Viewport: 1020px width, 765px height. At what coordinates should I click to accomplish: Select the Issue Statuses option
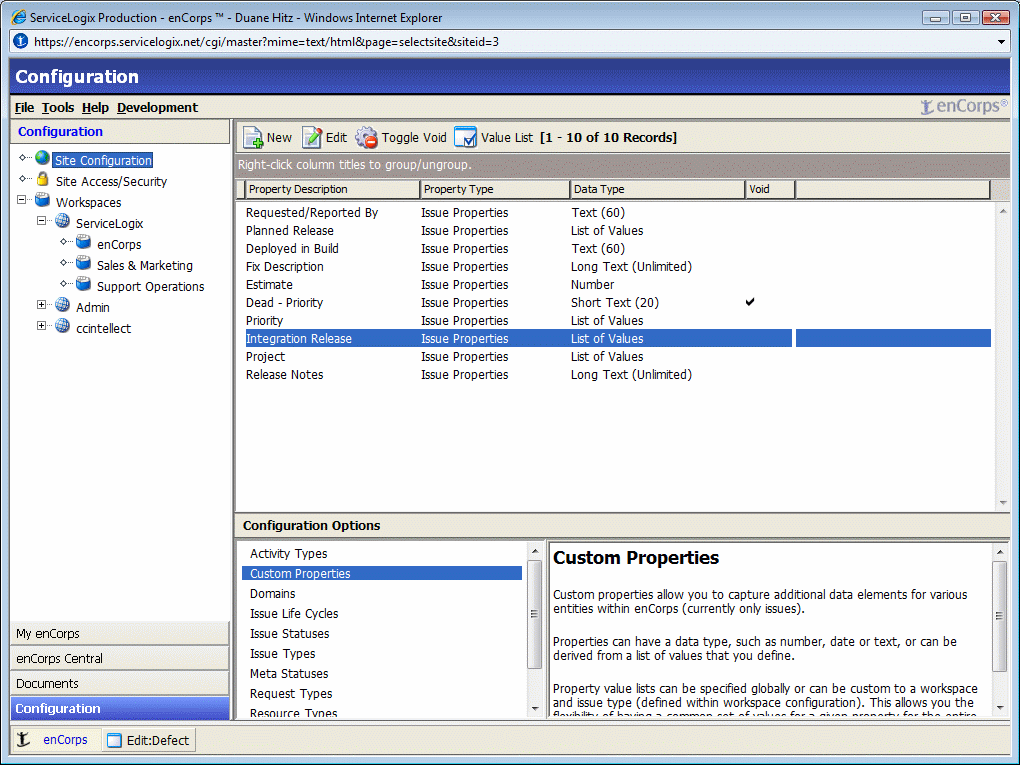[x=382, y=634]
